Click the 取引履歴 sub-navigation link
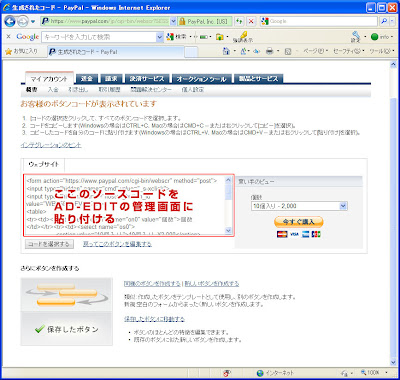This screenshot has height=380, width=400. [x=109, y=90]
